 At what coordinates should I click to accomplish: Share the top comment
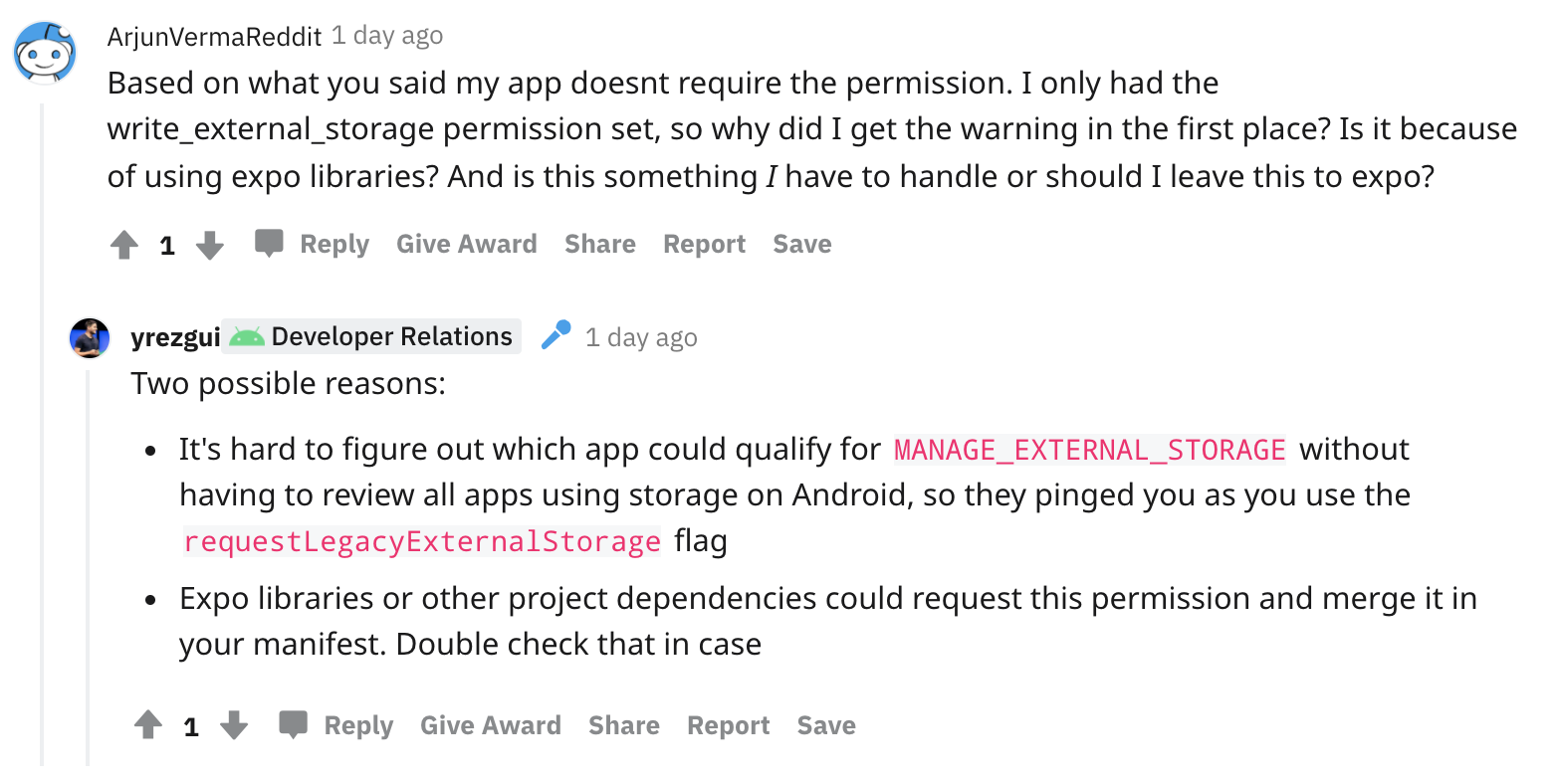coord(599,244)
